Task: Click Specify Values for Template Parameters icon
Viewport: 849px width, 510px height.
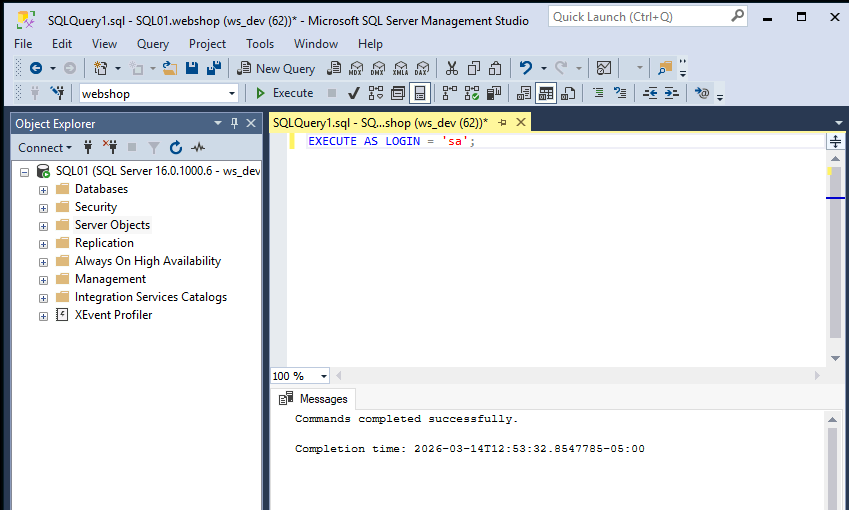Action: click(702, 93)
